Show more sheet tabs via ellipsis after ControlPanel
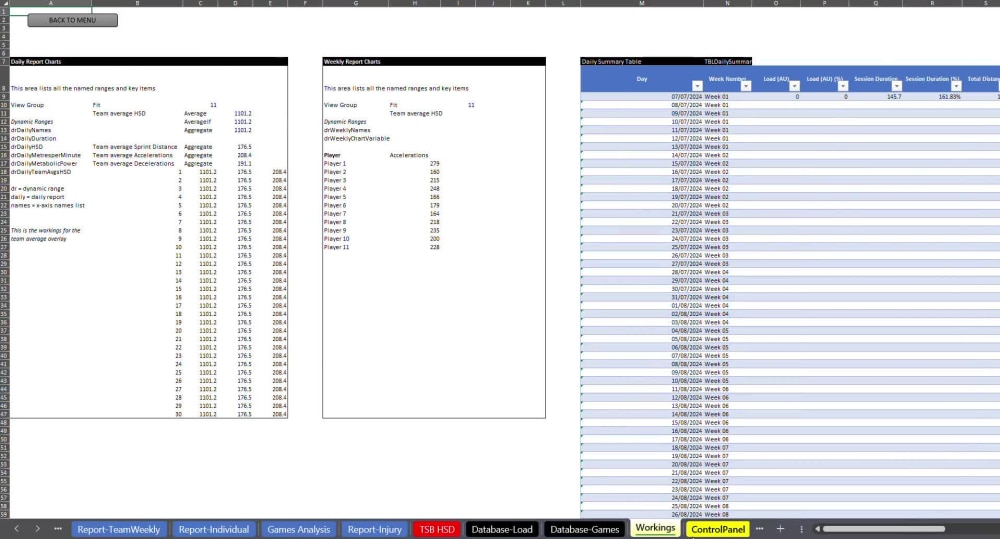1000x539 pixels. [x=760, y=529]
